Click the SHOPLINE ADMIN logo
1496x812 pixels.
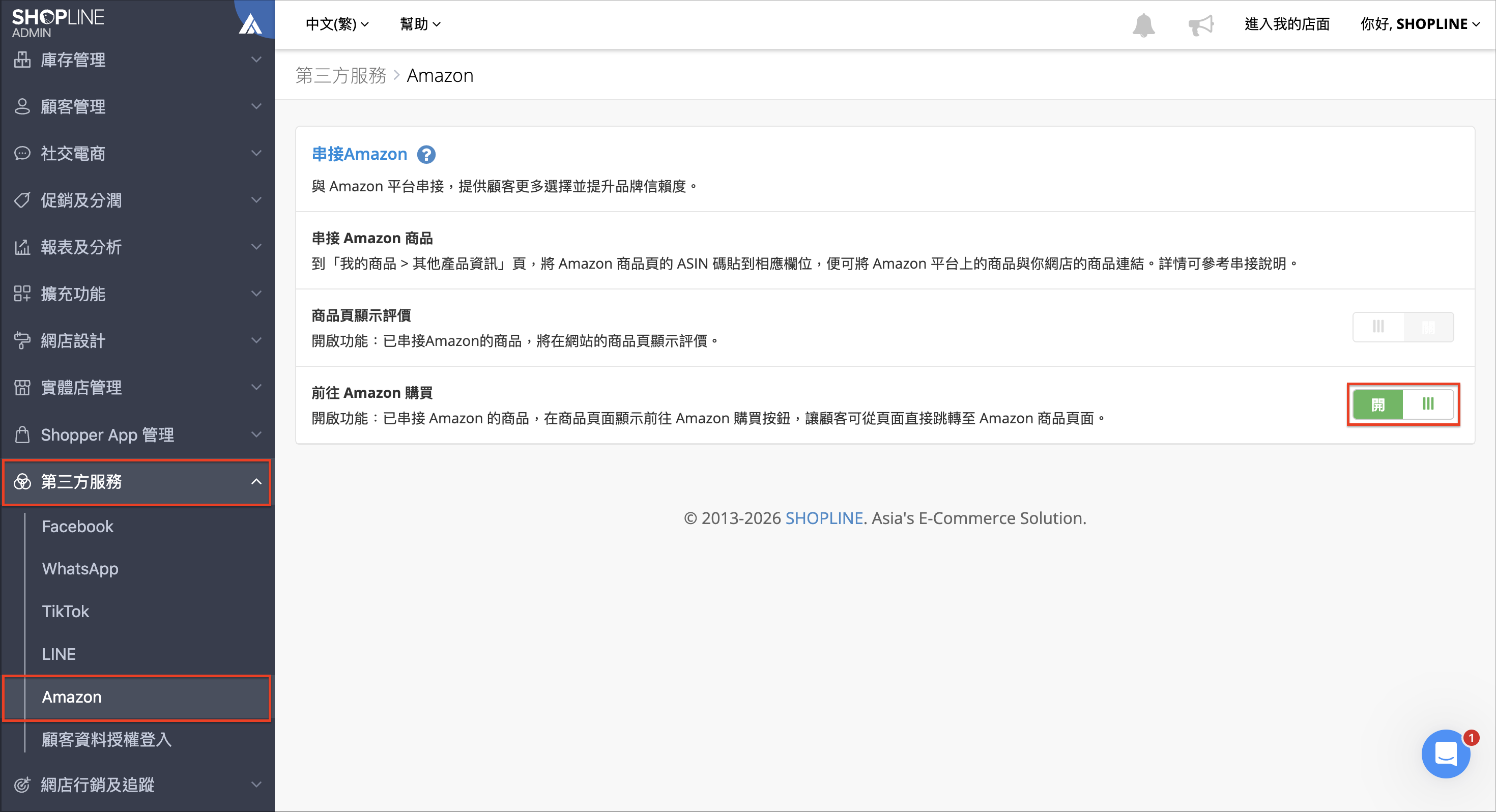tap(57, 23)
